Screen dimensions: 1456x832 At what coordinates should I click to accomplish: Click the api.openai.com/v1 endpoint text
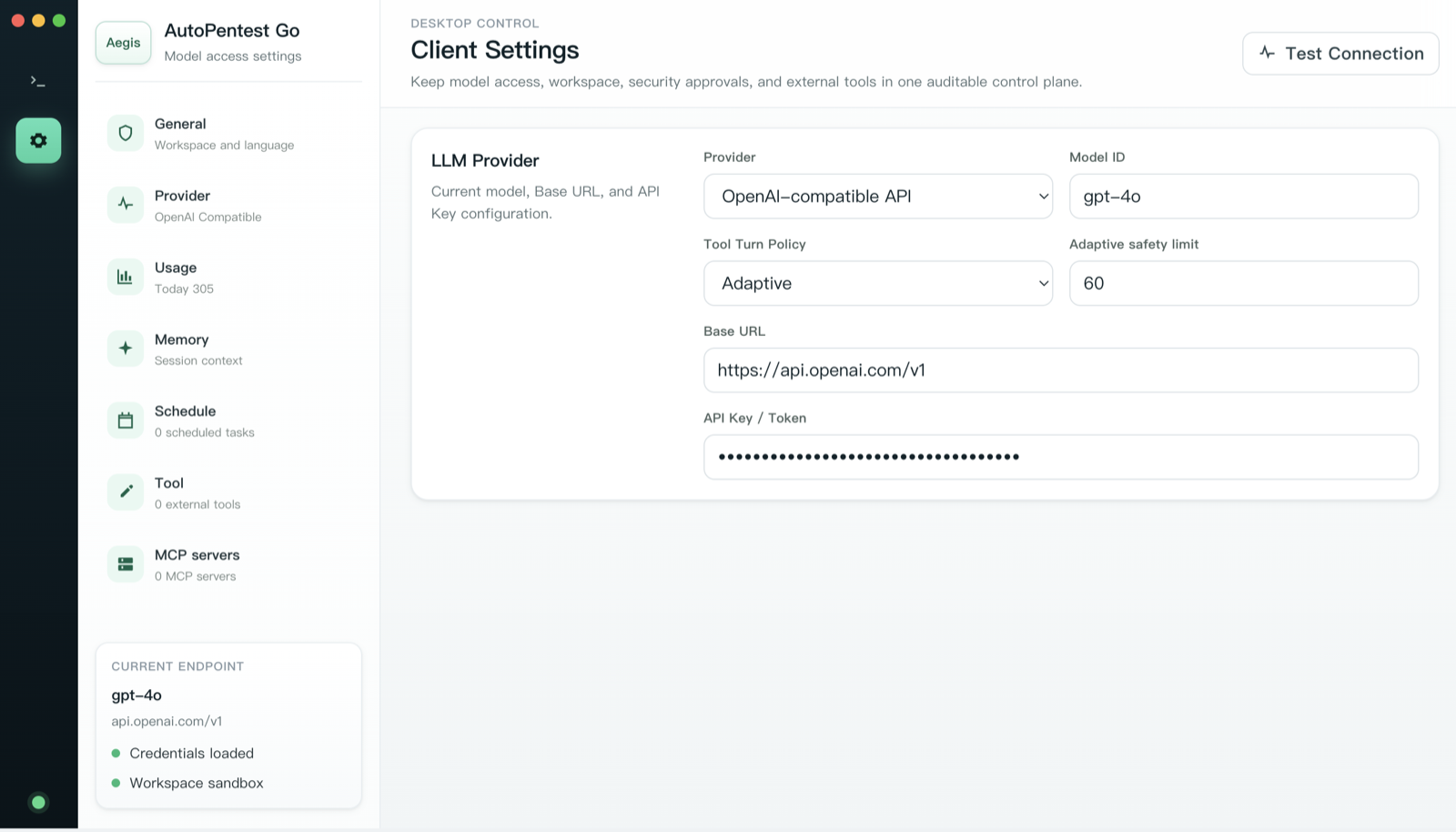pyautogui.click(x=167, y=721)
